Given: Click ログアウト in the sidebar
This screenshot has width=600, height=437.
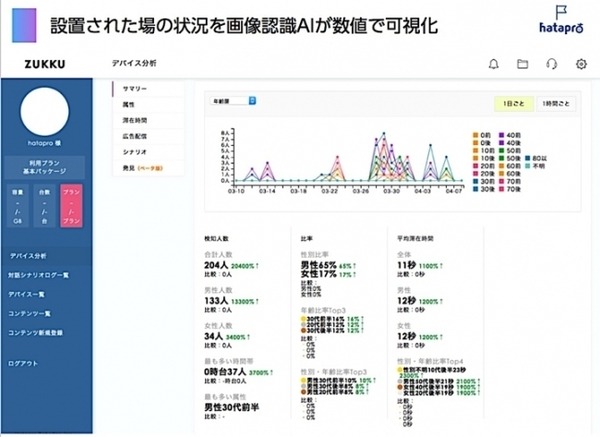Looking at the screenshot, I should [x=24, y=363].
